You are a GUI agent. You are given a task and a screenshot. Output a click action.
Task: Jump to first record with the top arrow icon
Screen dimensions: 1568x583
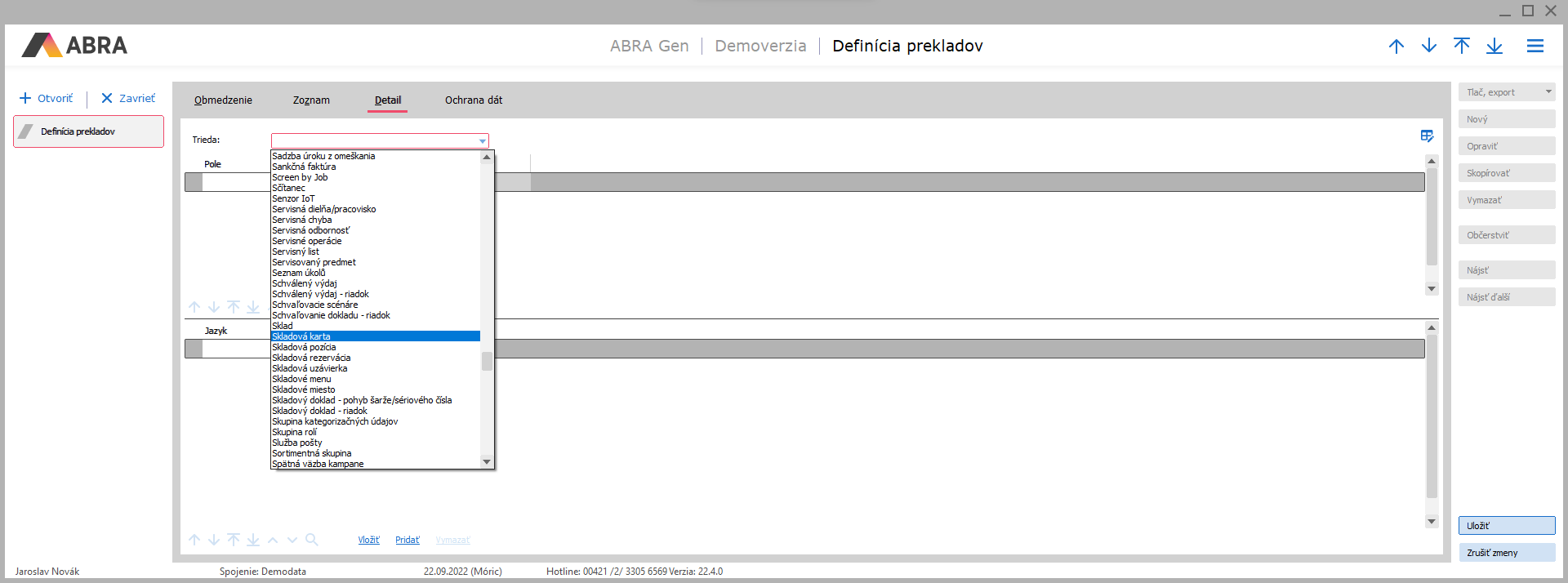click(x=1461, y=47)
